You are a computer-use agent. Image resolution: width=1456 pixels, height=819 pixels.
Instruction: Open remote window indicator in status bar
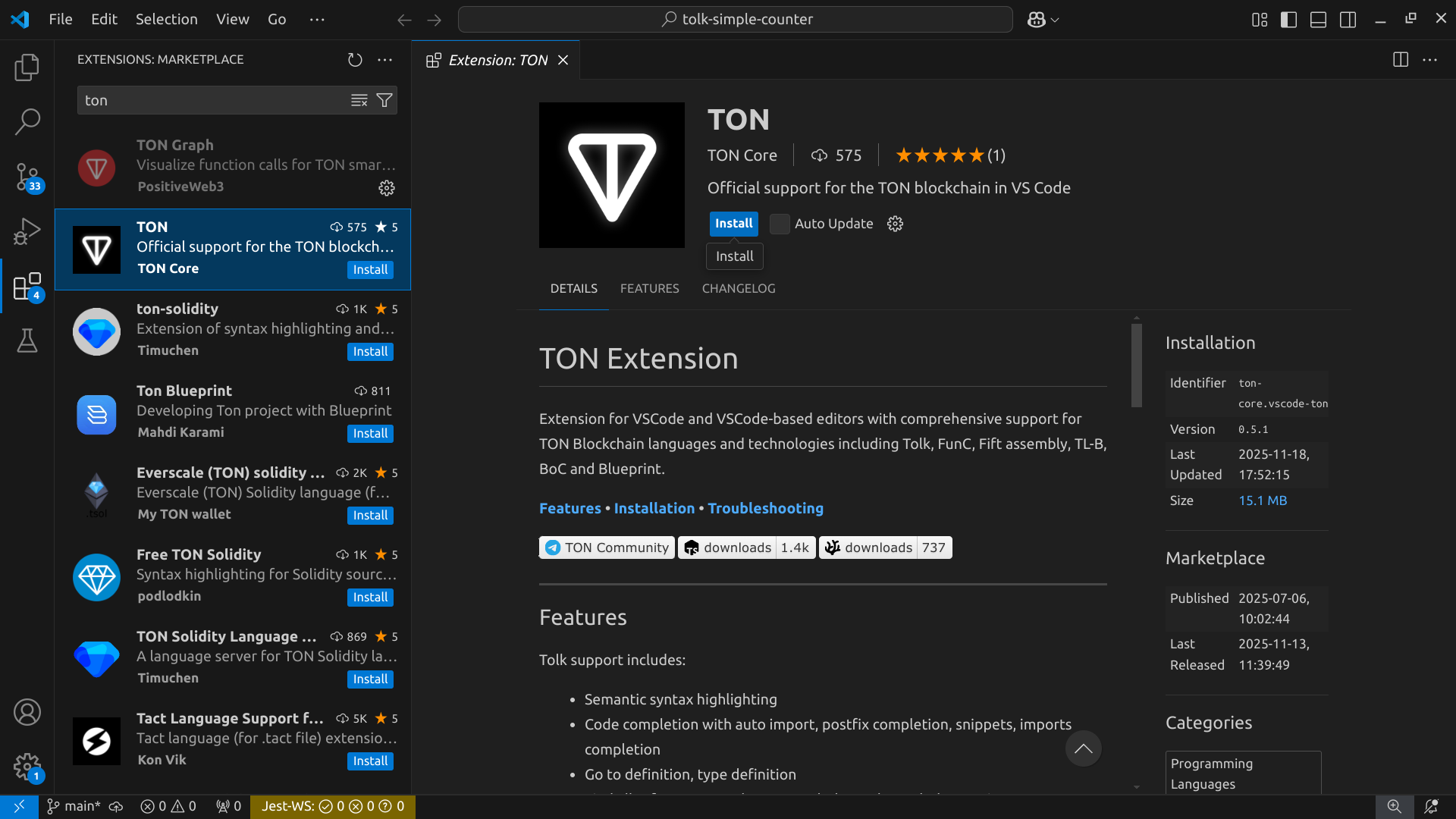coord(19,806)
